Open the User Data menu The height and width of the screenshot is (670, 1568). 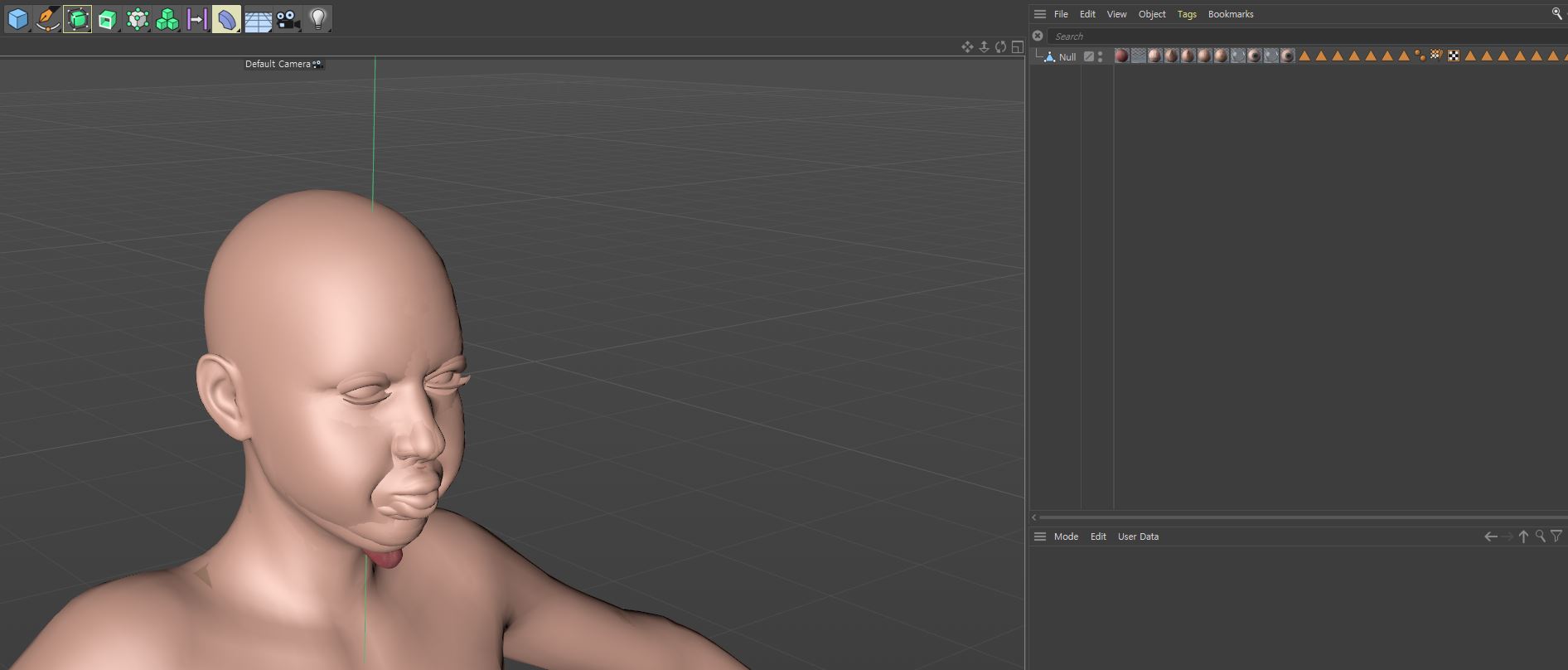pos(1138,536)
